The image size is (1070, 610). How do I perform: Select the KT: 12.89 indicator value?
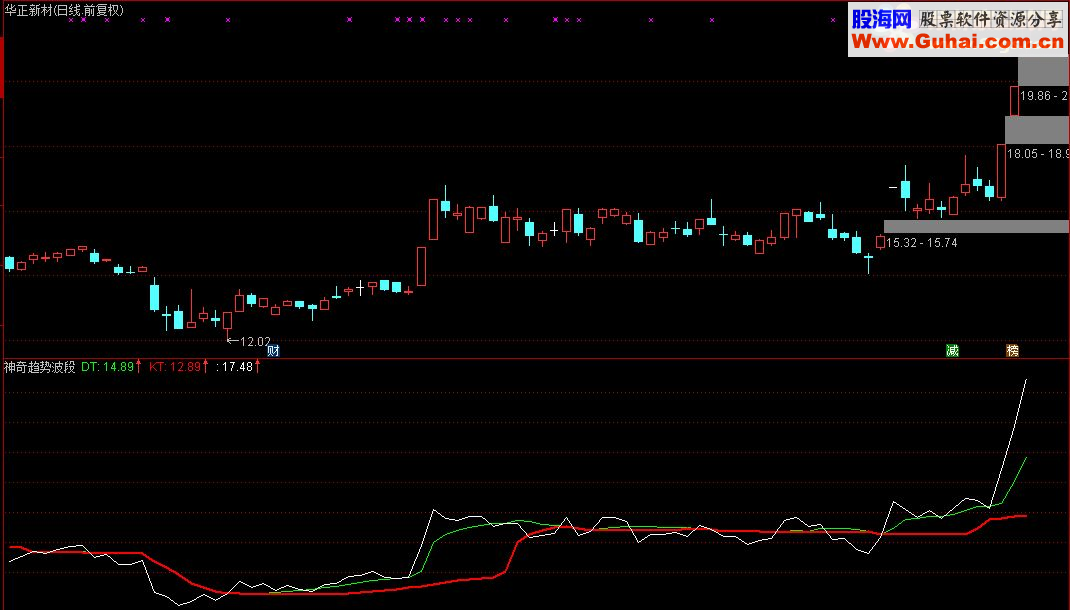click(x=175, y=367)
